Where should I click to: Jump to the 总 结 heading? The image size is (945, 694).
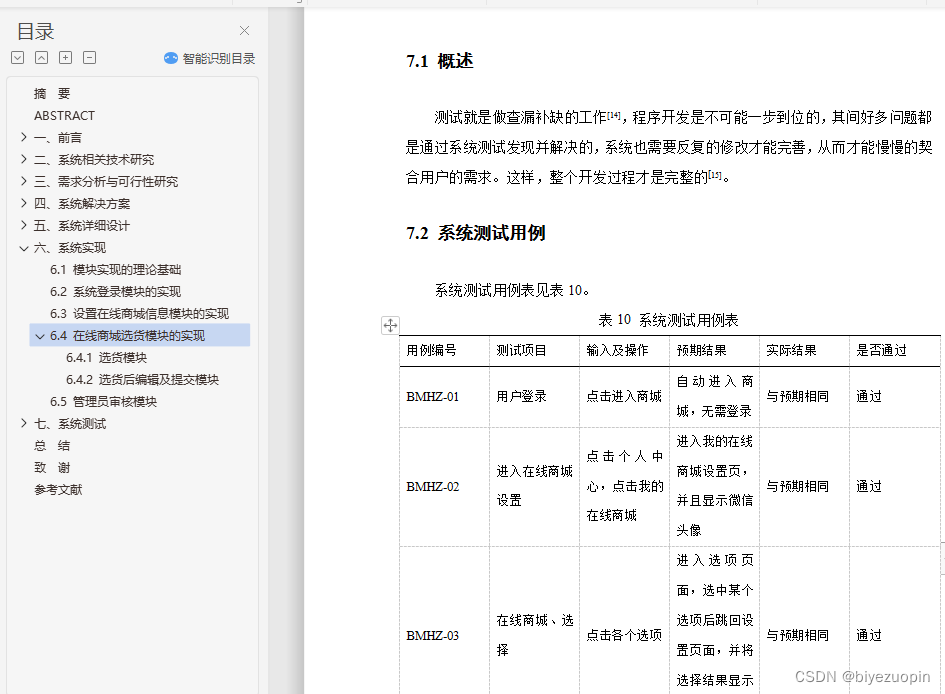pos(52,446)
